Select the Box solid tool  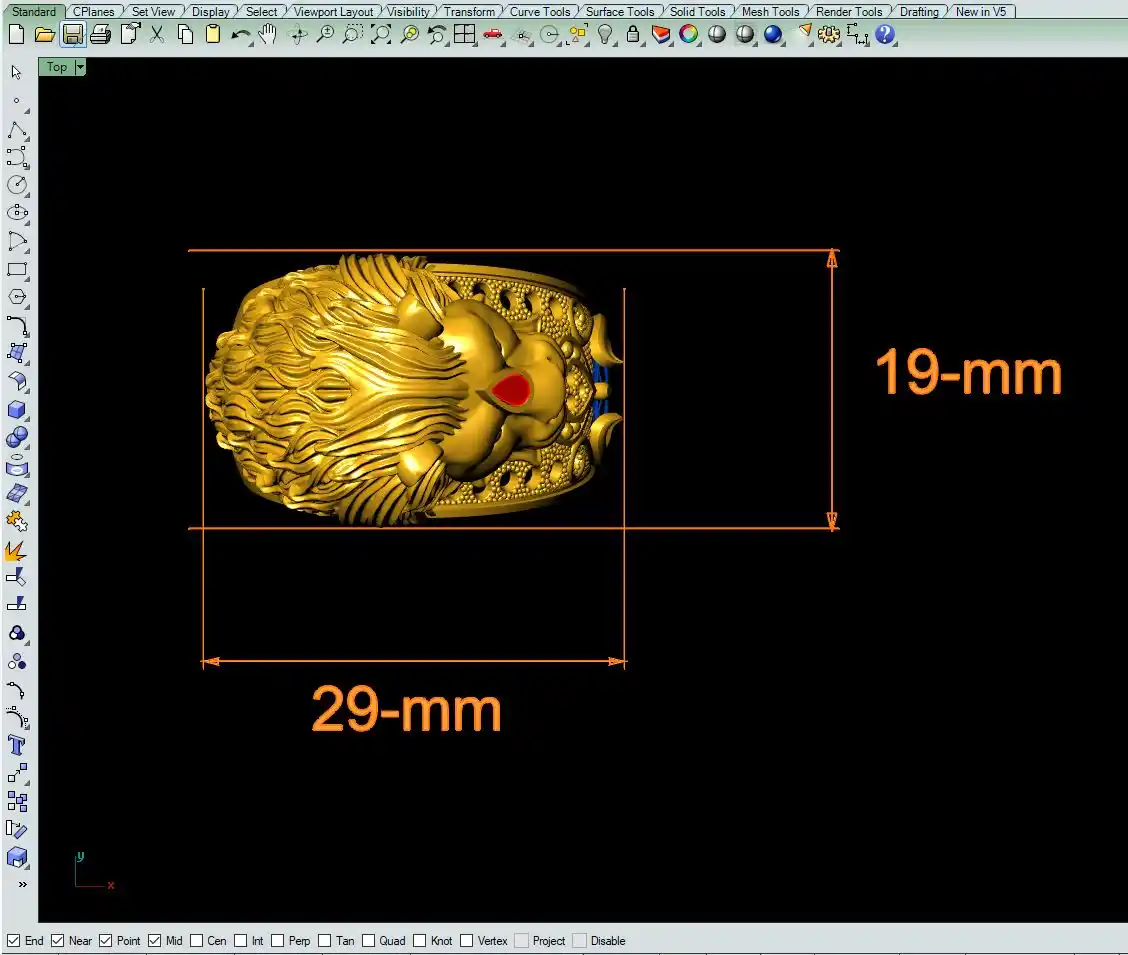pyautogui.click(x=17, y=410)
